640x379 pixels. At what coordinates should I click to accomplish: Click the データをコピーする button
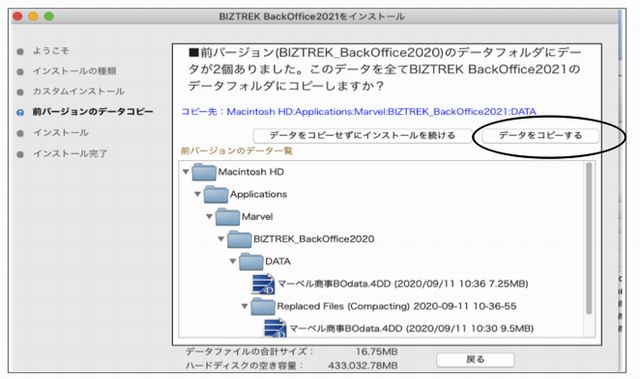tap(540, 135)
